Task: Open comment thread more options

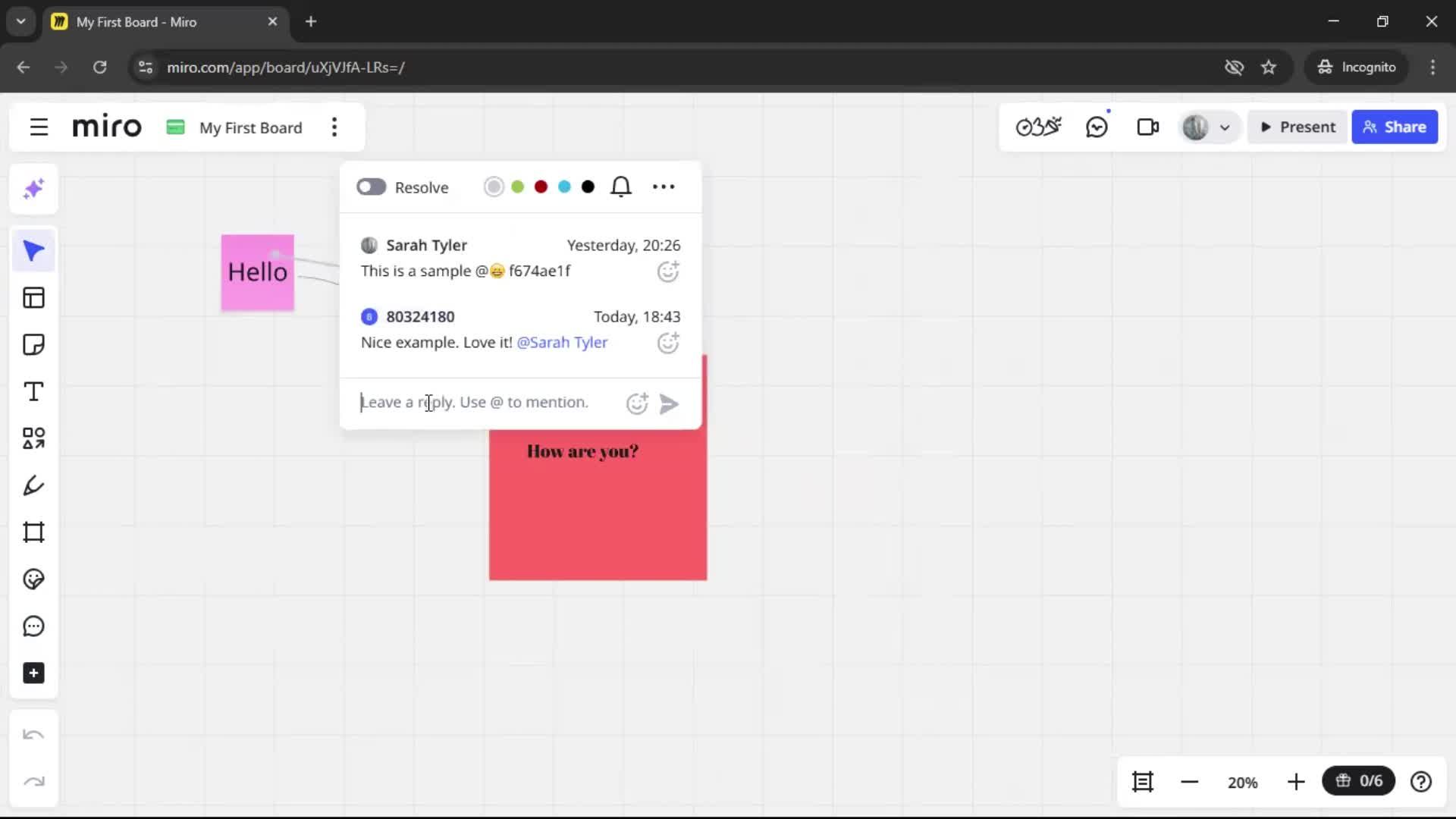Action: coord(664,187)
